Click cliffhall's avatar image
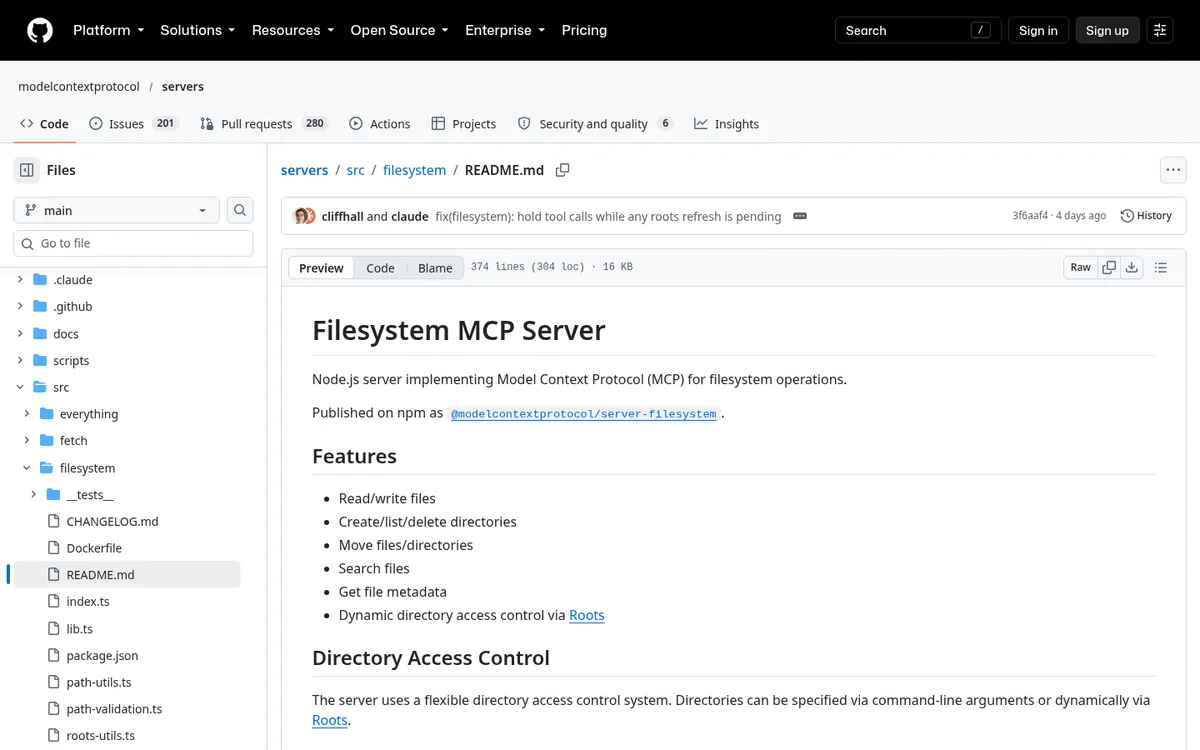1200x750 pixels. tap(301, 216)
